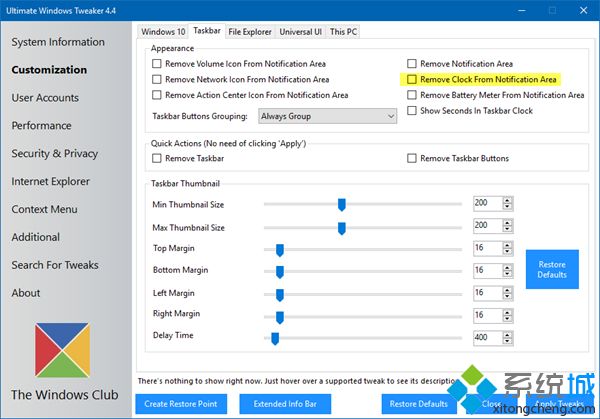Open Search For Tweaks
The height and width of the screenshot is (419, 600).
click(55, 265)
